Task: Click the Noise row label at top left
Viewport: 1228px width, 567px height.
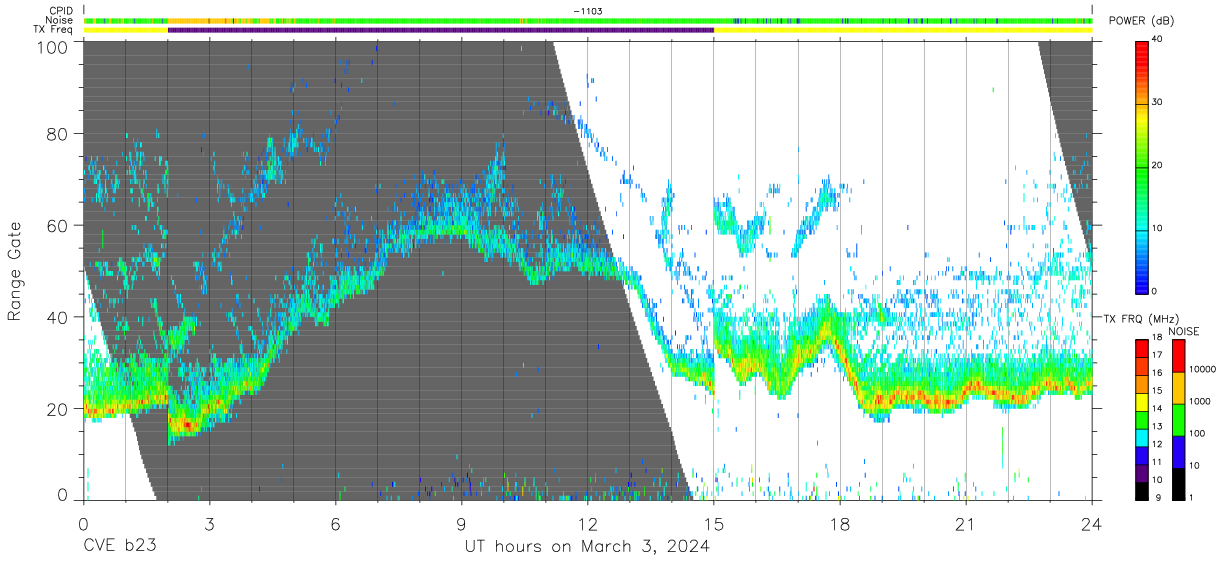Action: click(x=58, y=20)
